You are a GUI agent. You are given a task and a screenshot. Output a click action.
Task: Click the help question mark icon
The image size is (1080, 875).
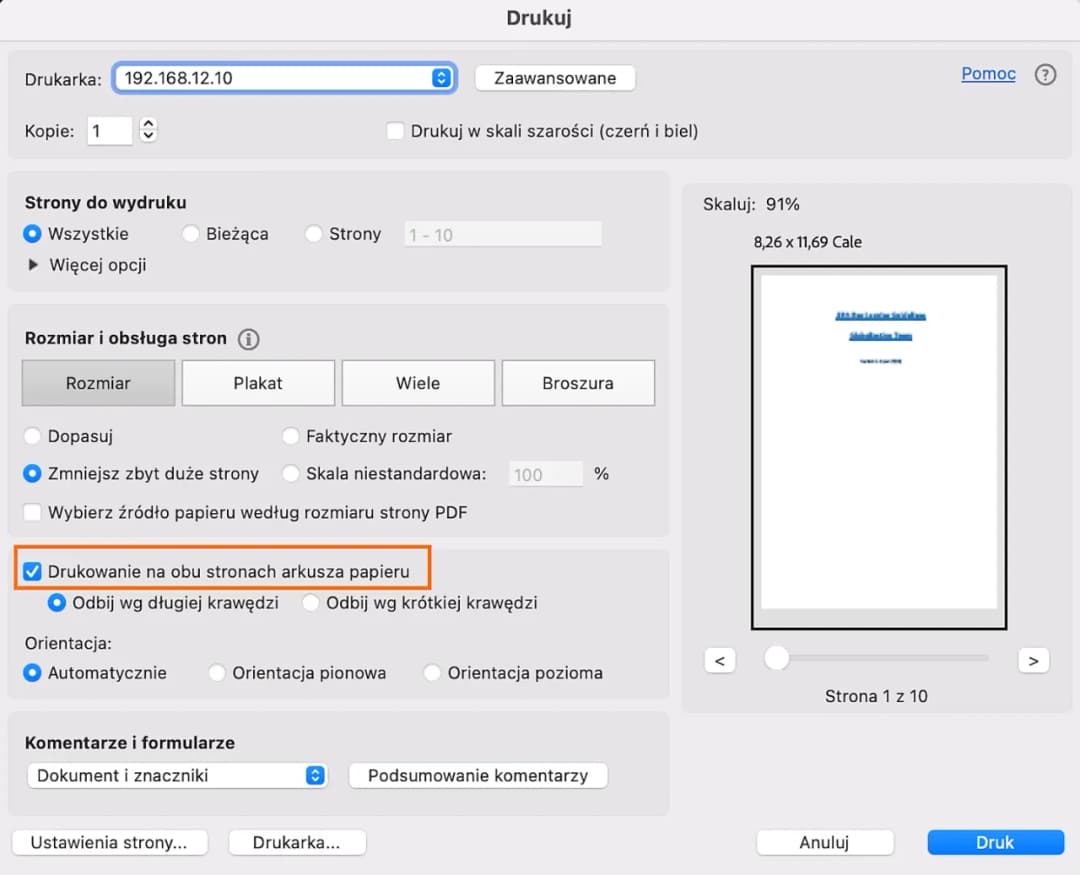(x=1045, y=75)
